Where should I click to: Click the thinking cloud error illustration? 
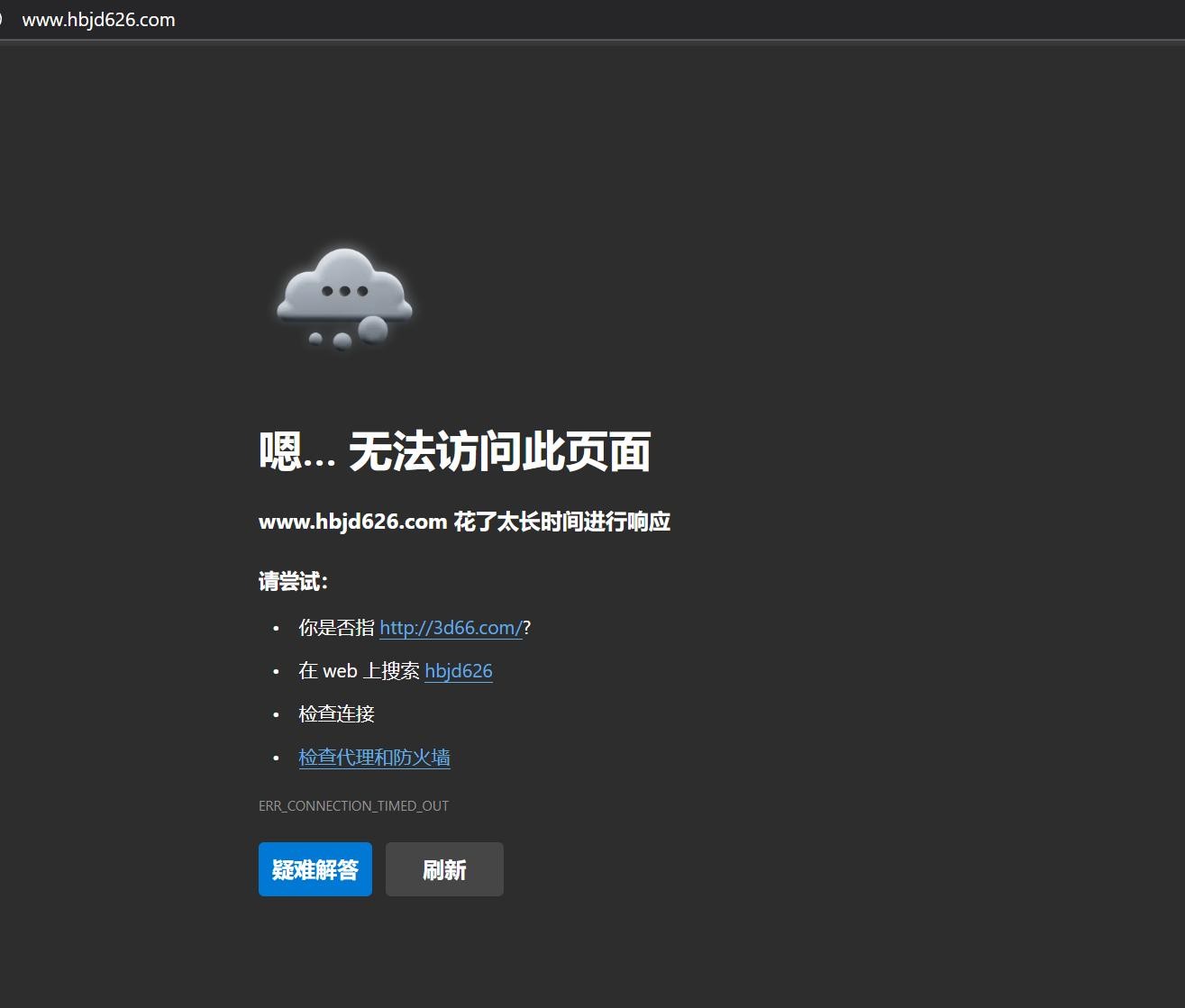click(x=344, y=298)
